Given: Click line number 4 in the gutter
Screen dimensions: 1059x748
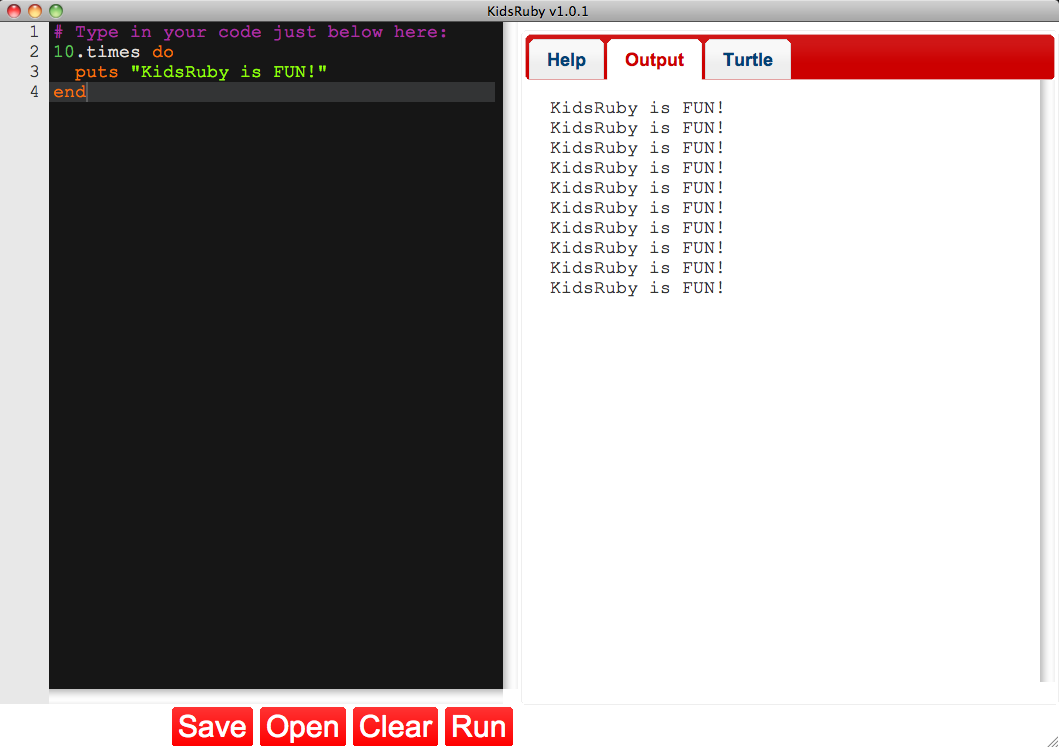Looking at the screenshot, I should coord(34,92).
